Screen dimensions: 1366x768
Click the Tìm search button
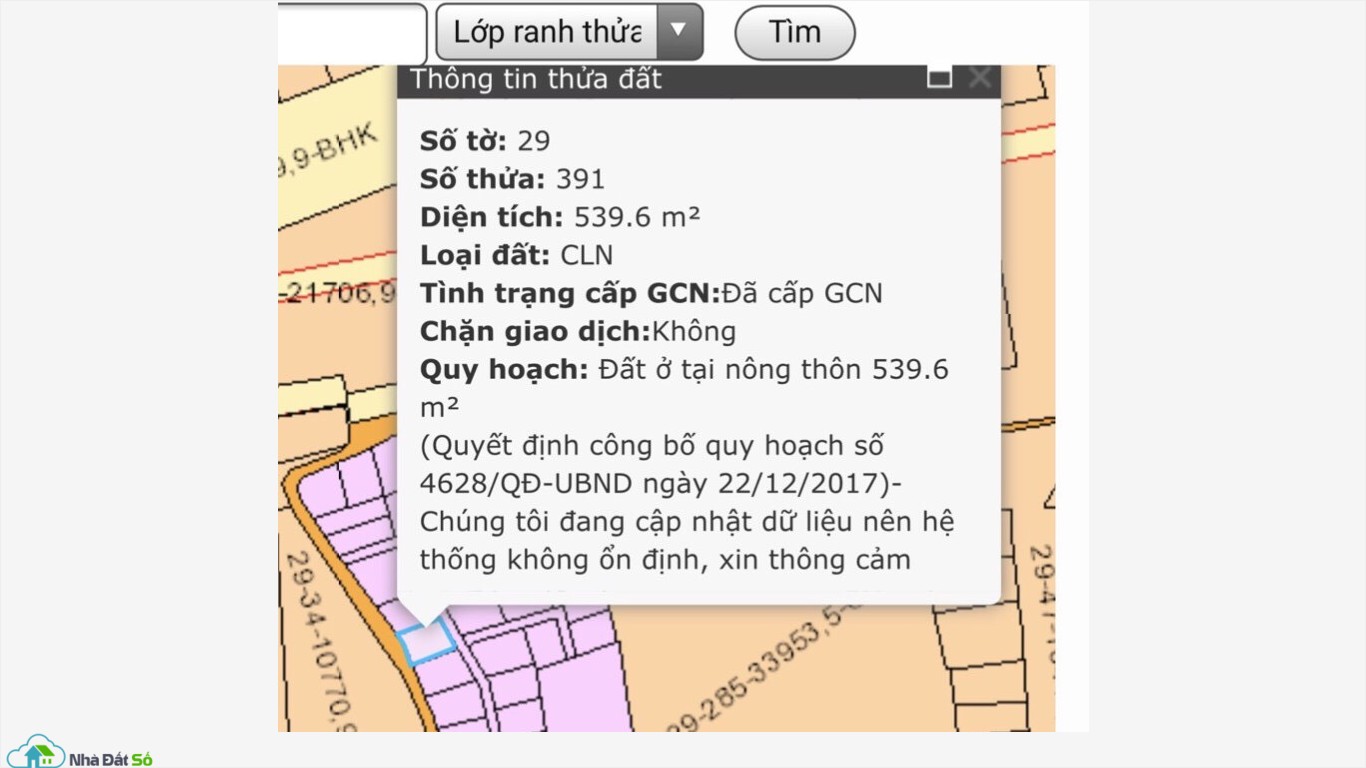tap(794, 32)
